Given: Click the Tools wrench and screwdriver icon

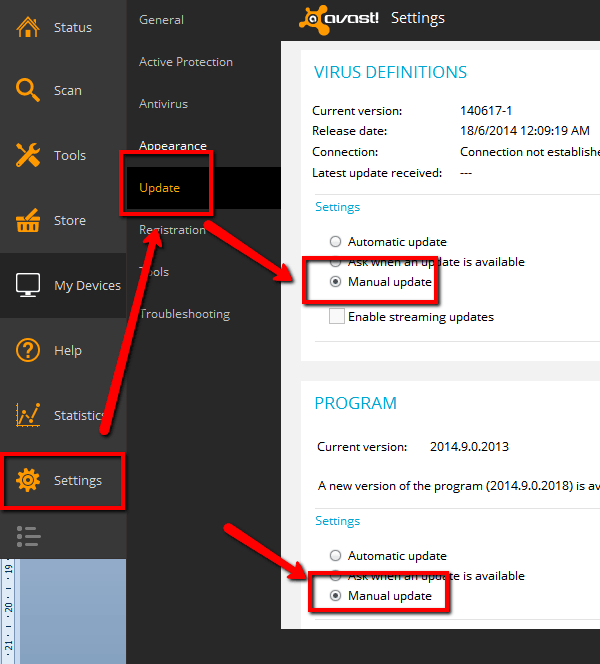Looking at the screenshot, I should click(x=28, y=155).
